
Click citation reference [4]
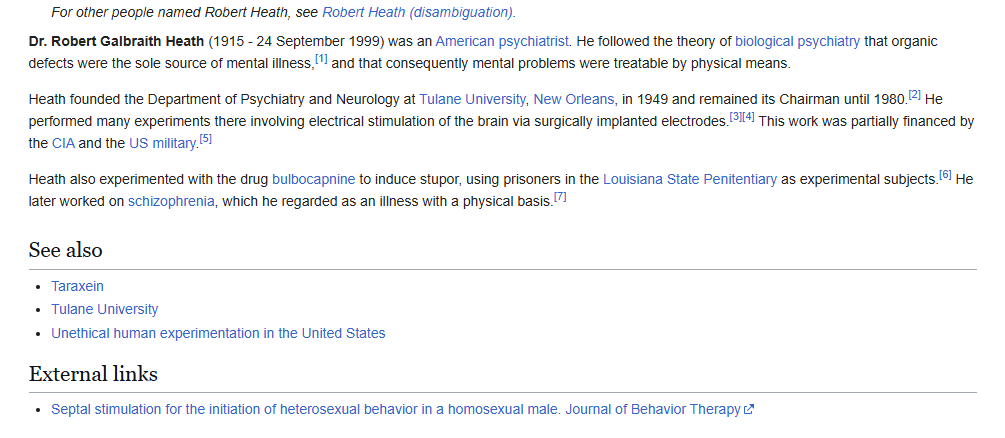pyautogui.click(x=749, y=117)
